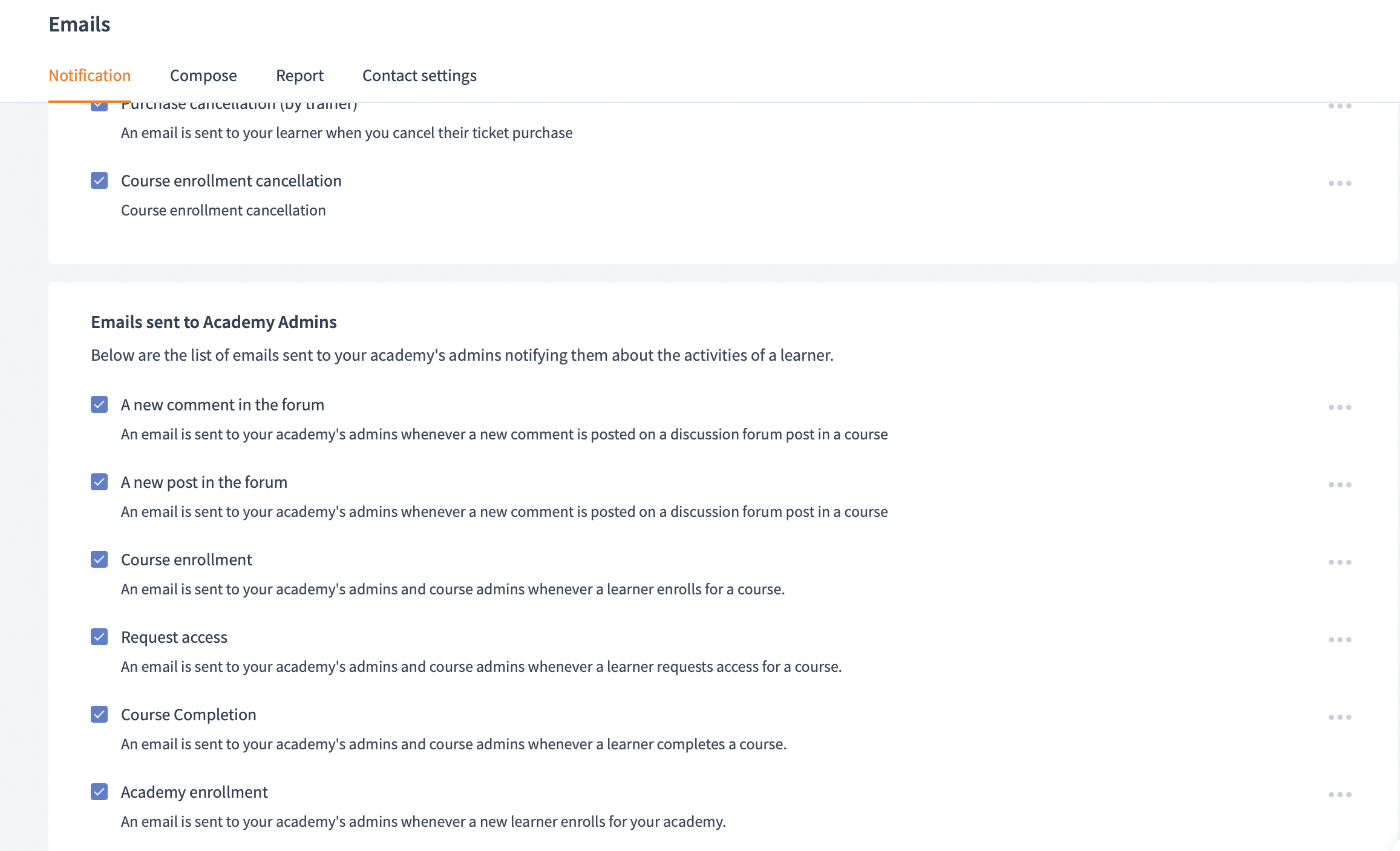
Task: Open more options for Academy enrollment
Action: point(1339,795)
